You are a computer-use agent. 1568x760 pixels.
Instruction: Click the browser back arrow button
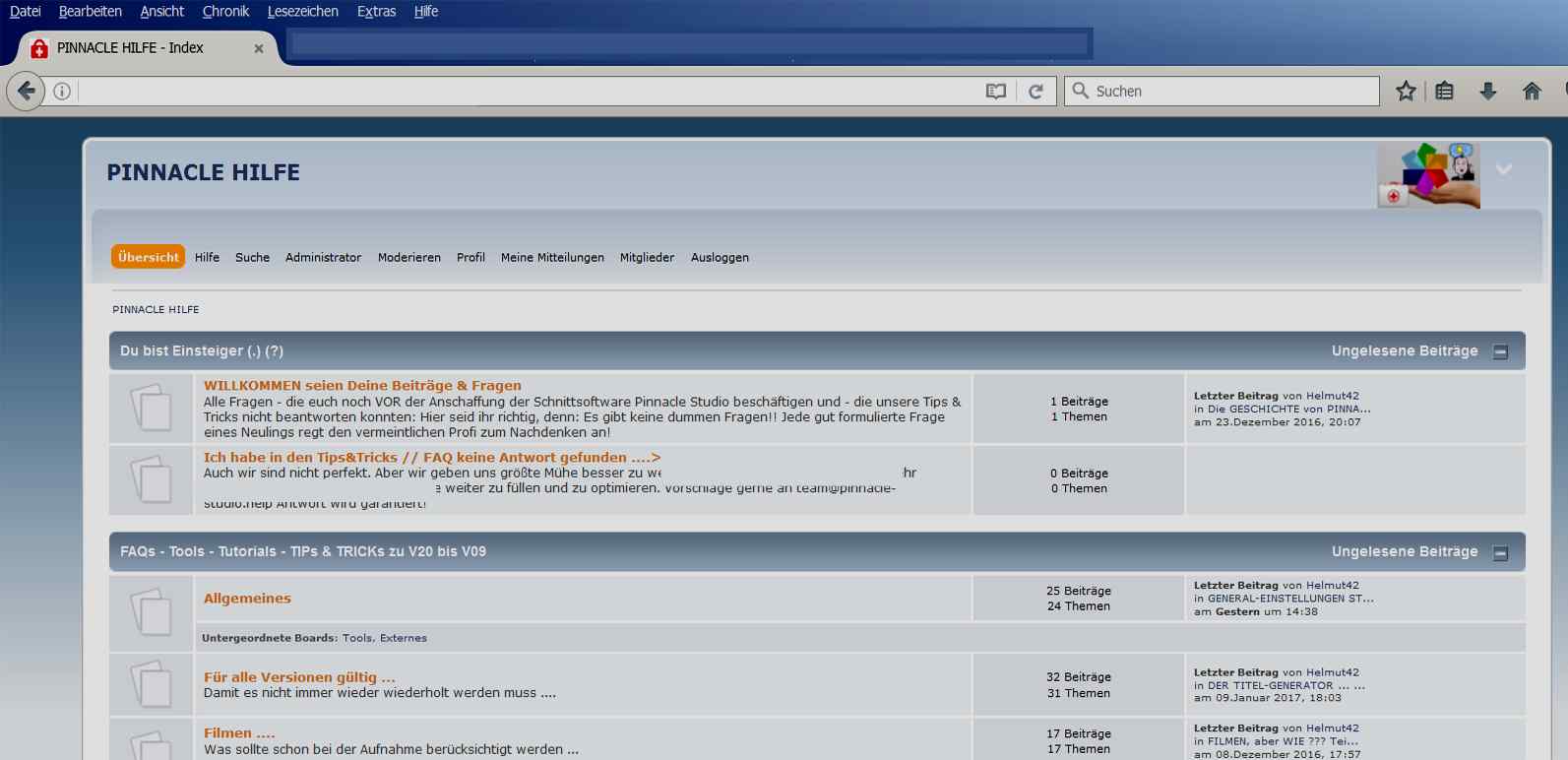26,92
